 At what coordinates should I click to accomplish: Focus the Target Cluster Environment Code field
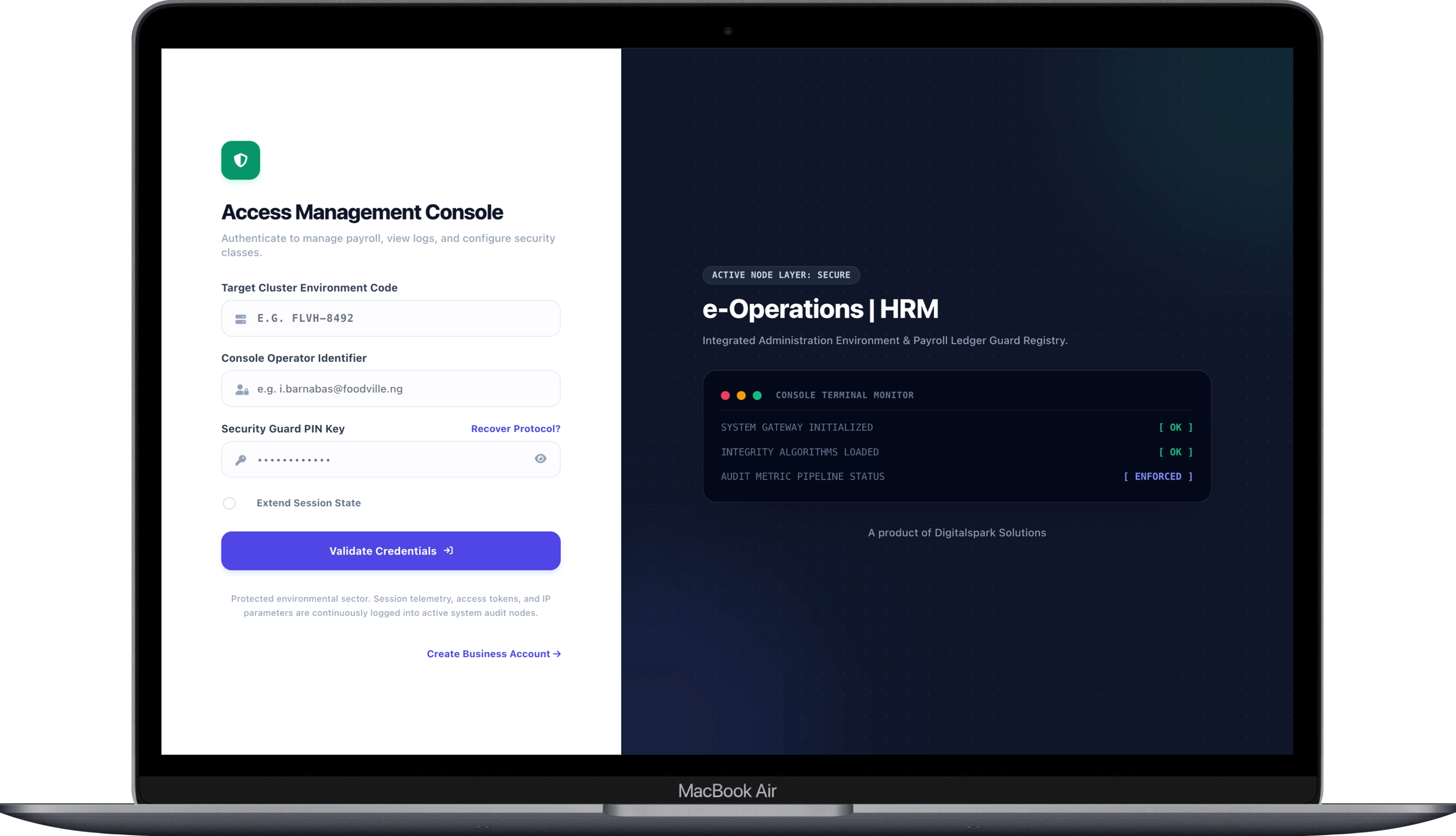click(x=390, y=318)
